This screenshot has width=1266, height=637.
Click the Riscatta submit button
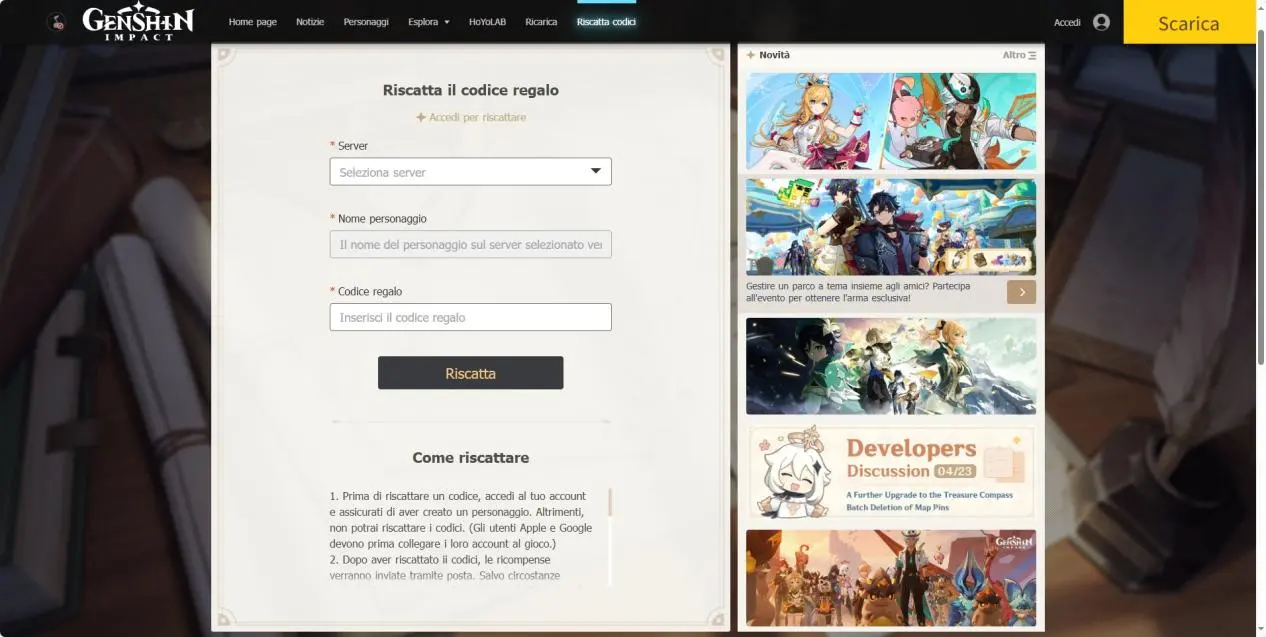(470, 373)
